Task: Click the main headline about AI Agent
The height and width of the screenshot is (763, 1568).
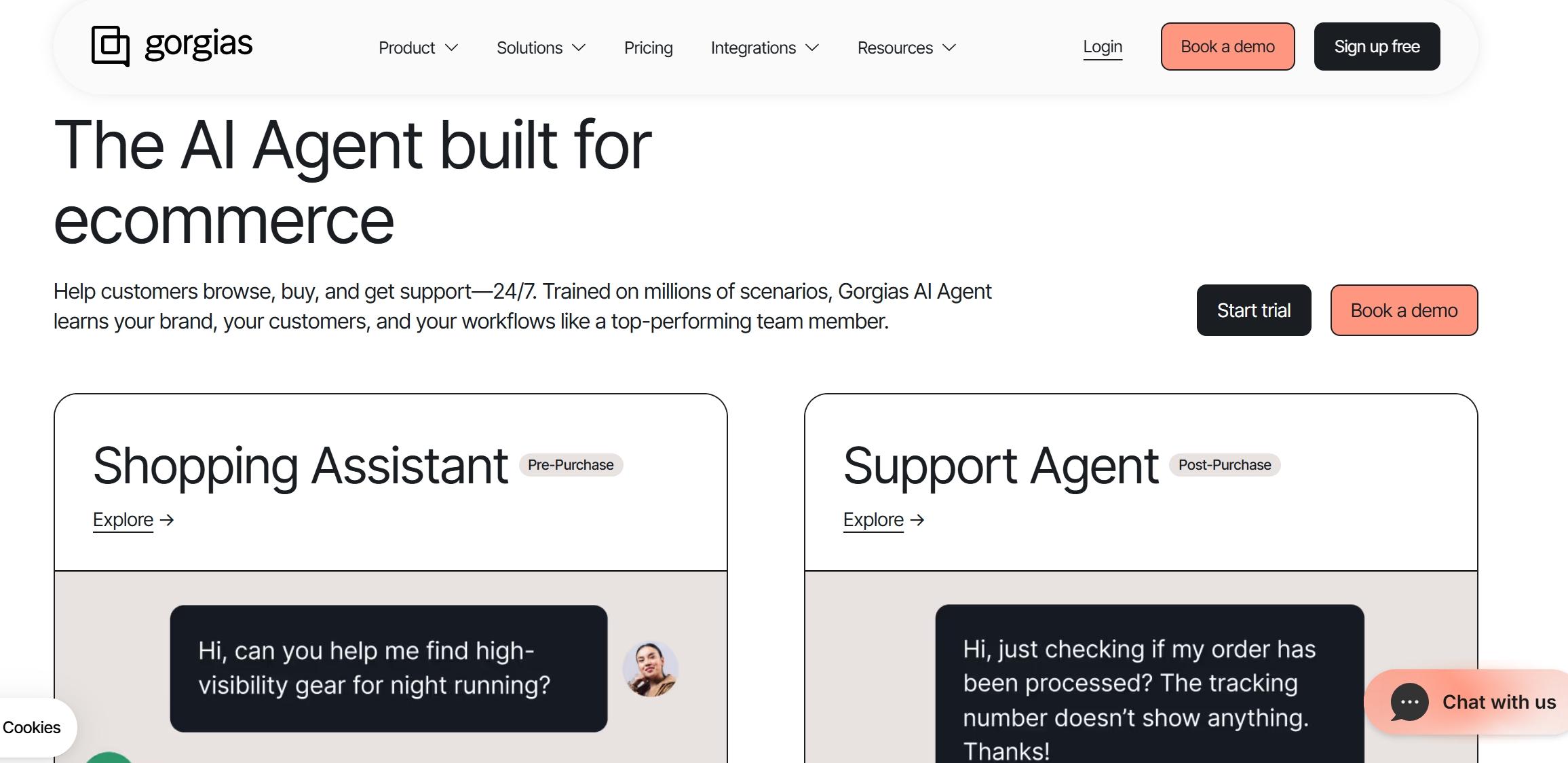Action: coord(353,182)
